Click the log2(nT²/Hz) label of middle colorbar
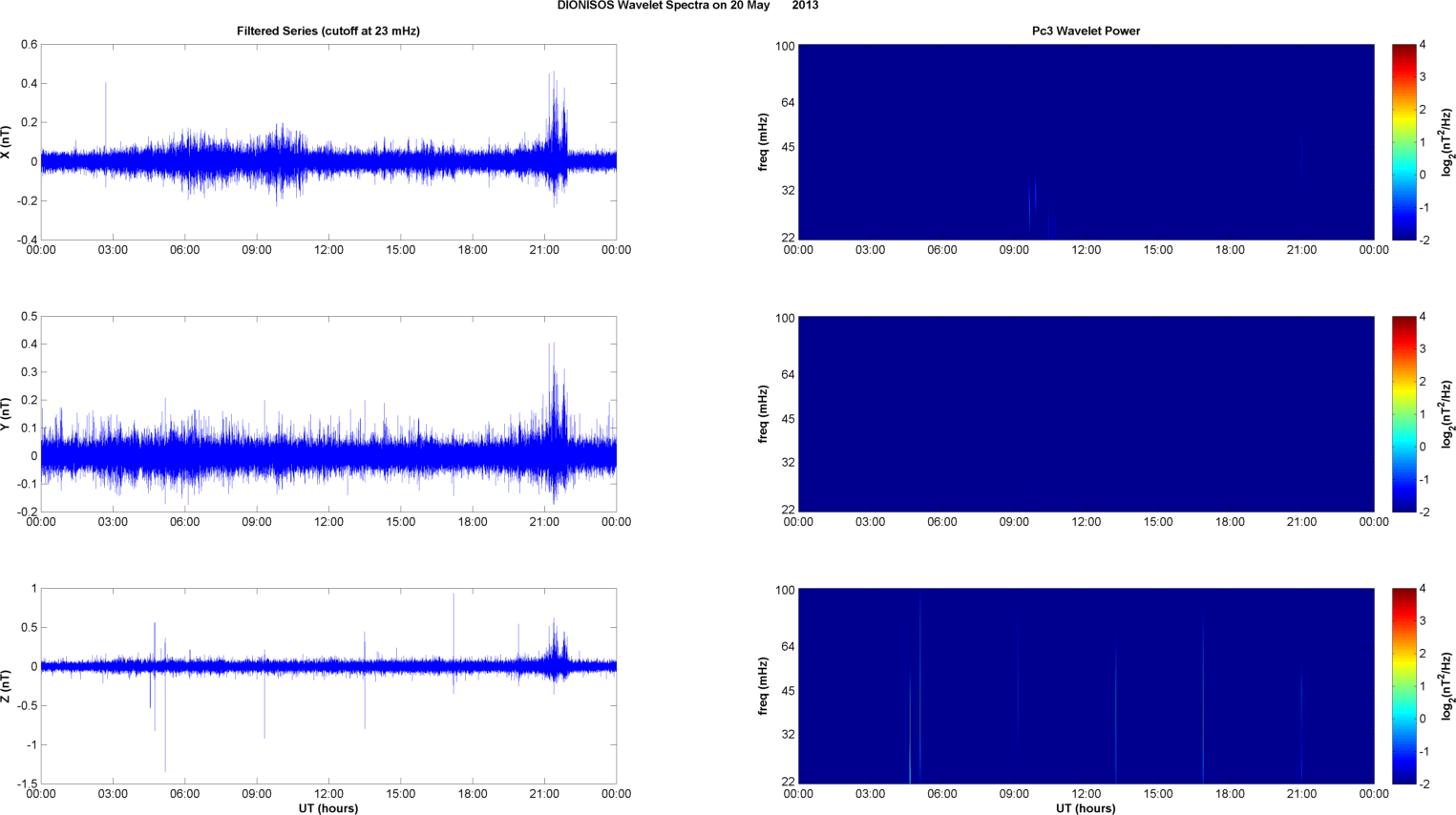The height and width of the screenshot is (815, 1456). (x=1447, y=414)
